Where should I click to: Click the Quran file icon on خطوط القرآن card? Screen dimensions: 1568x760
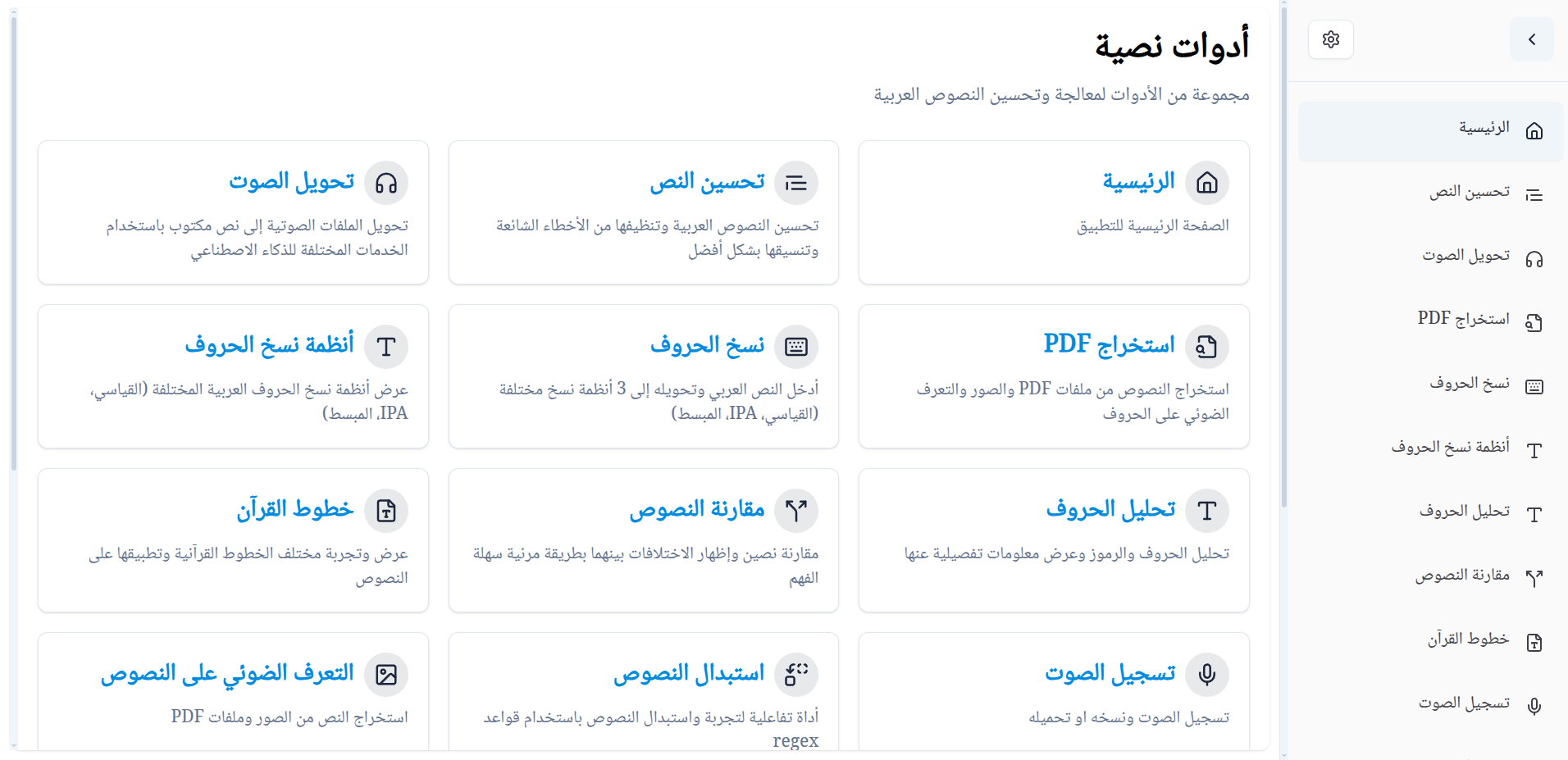click(386, 511)
